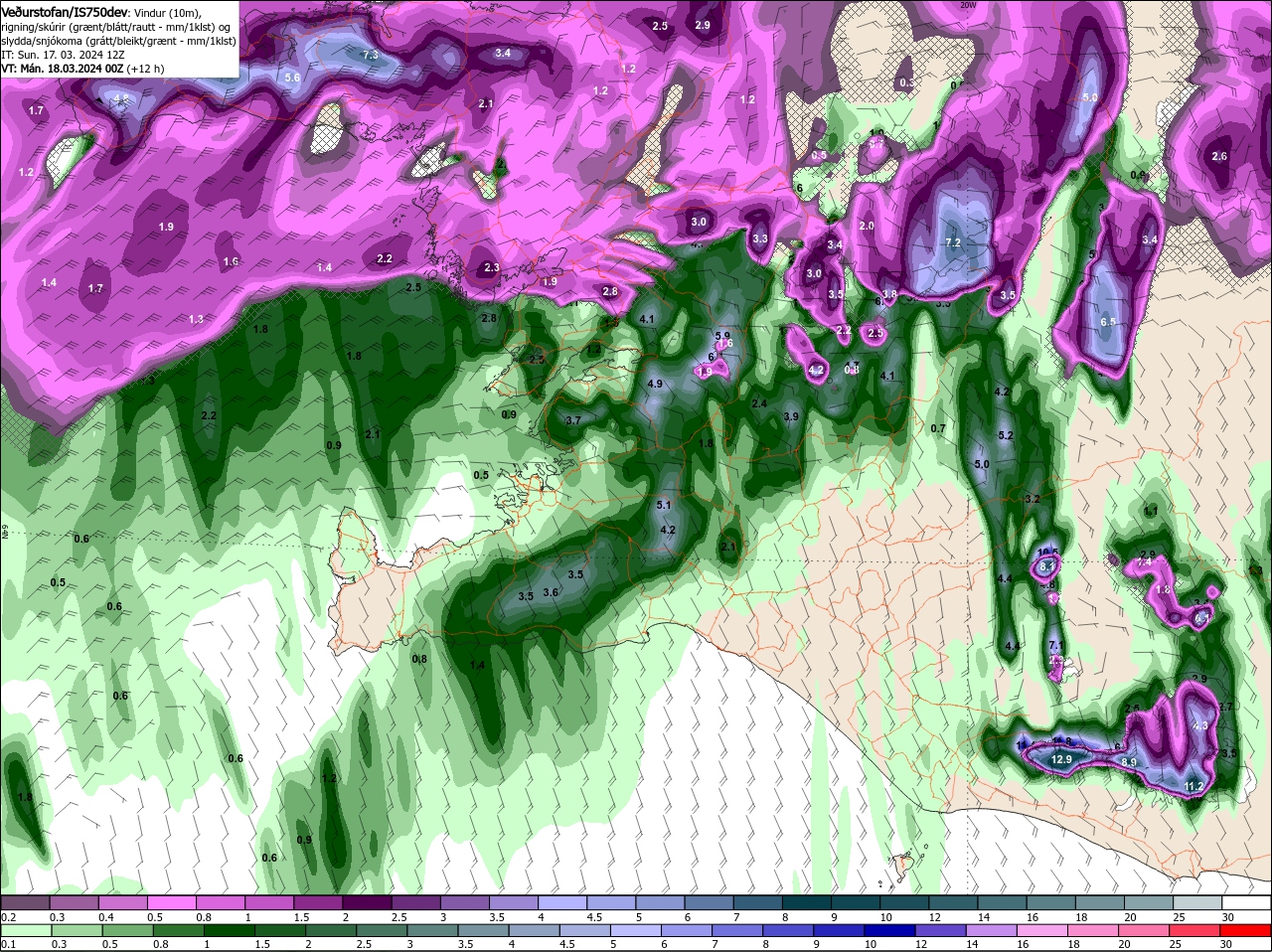Click the '(+12 h)' forecast offset text
Viewport: 1272px width, 952px height.
coord(146,69)
